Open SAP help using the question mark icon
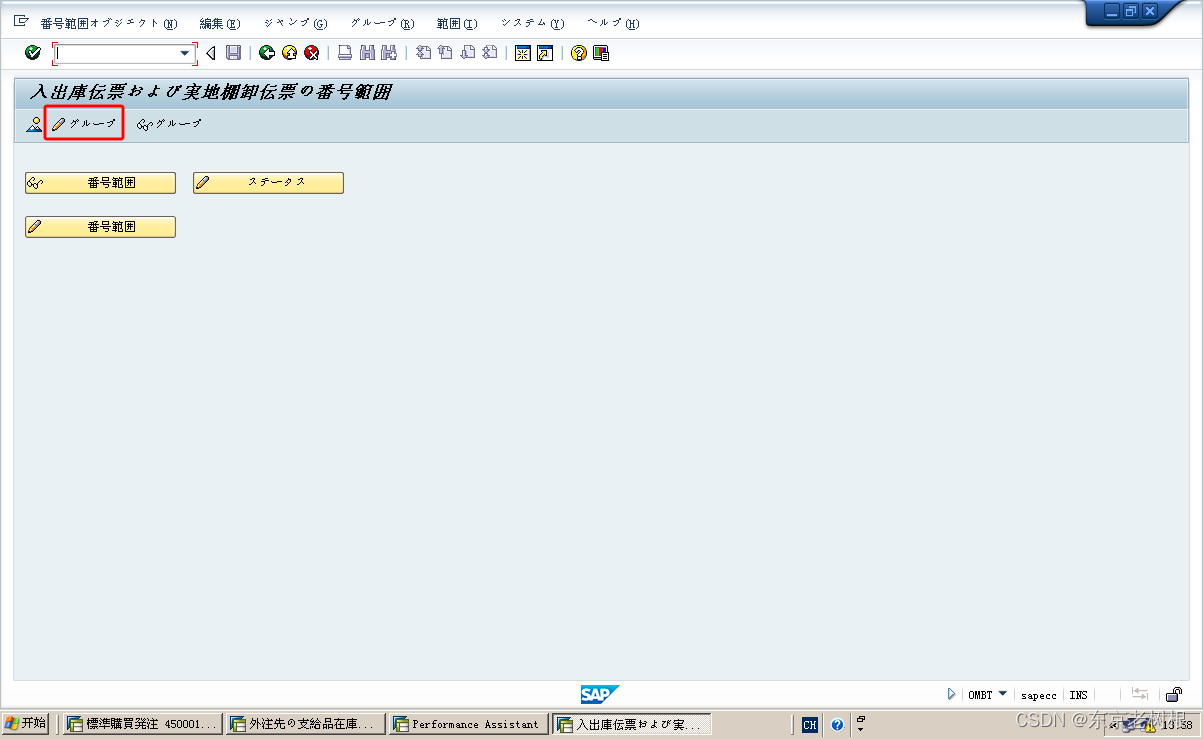The height and width of the screenshot is (739, 1203). (578, 52)
